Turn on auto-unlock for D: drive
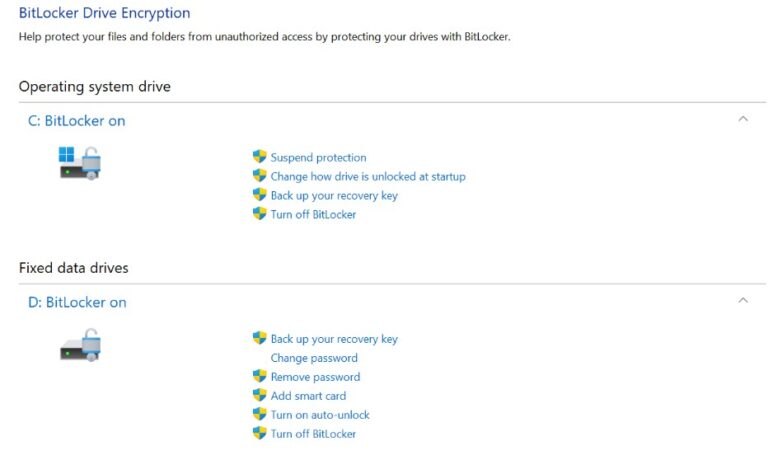The image size is (768, 455). coord(320,415)
